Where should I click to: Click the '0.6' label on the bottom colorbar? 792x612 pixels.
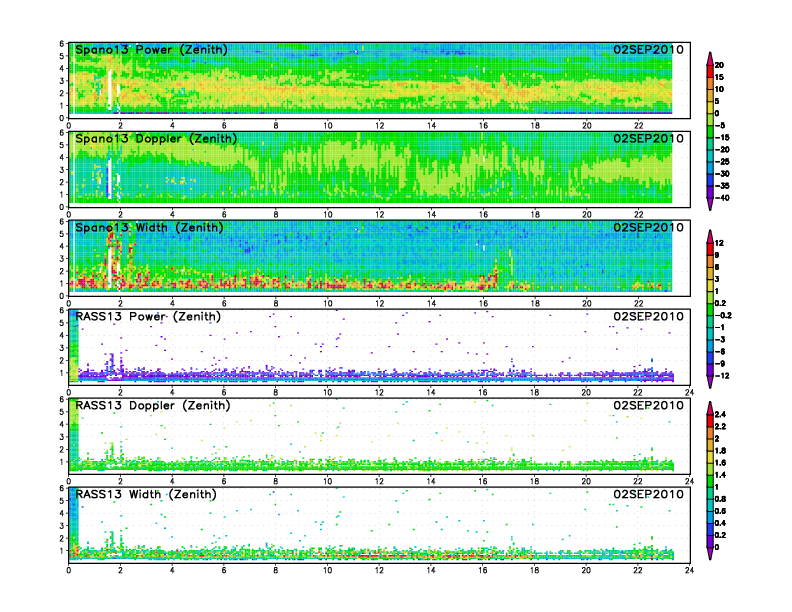tap(720, 511)
